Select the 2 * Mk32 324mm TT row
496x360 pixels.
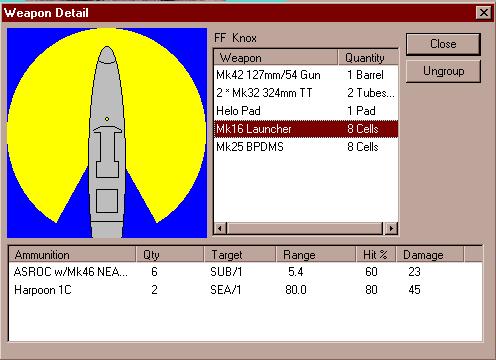306,93
